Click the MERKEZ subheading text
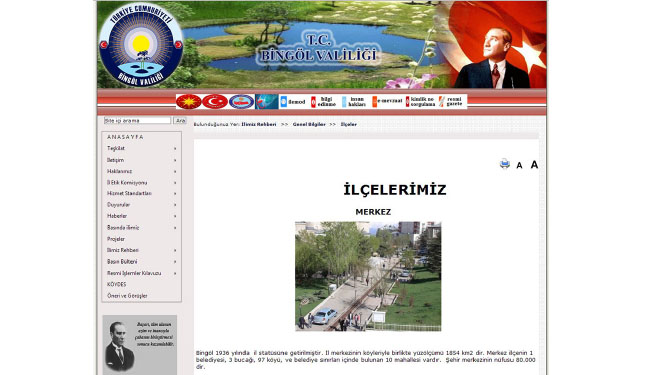This screenshot has height=375, width=650. (373, 212)
